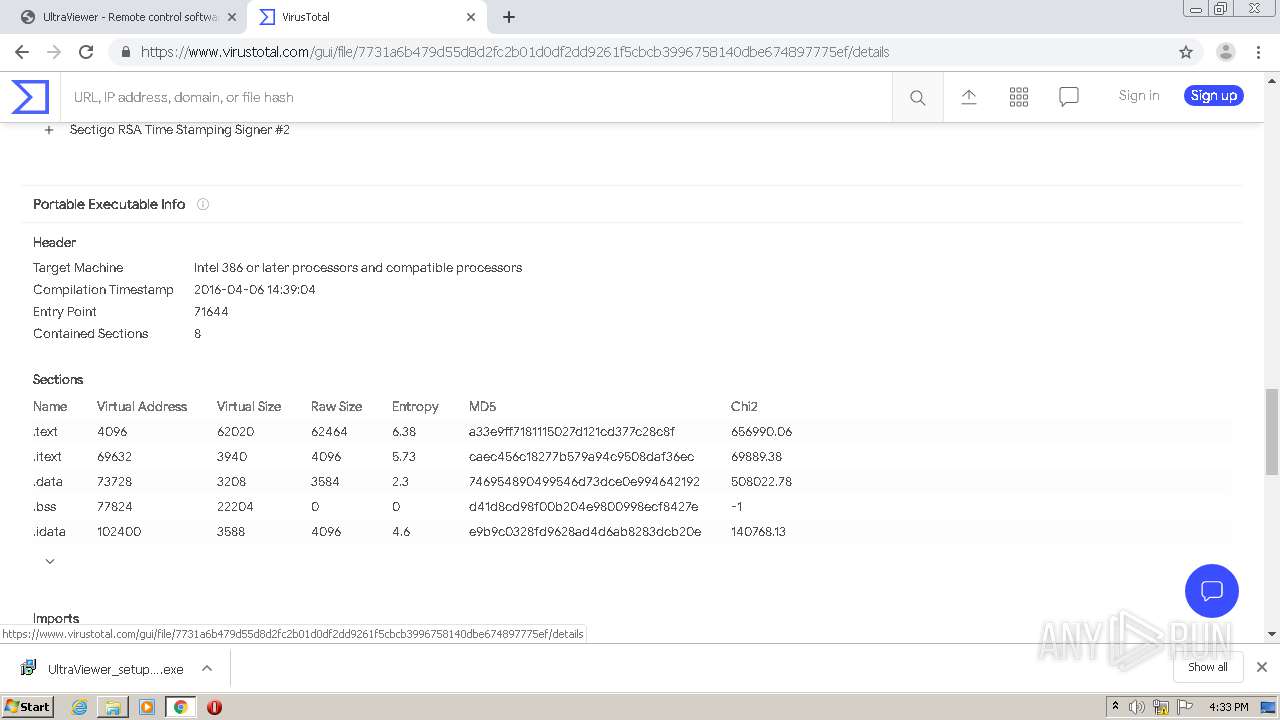The width and height of the screenshot is (1280, 720).
Task: Show hidden system tray icons
Action: tap(1115, 707)
